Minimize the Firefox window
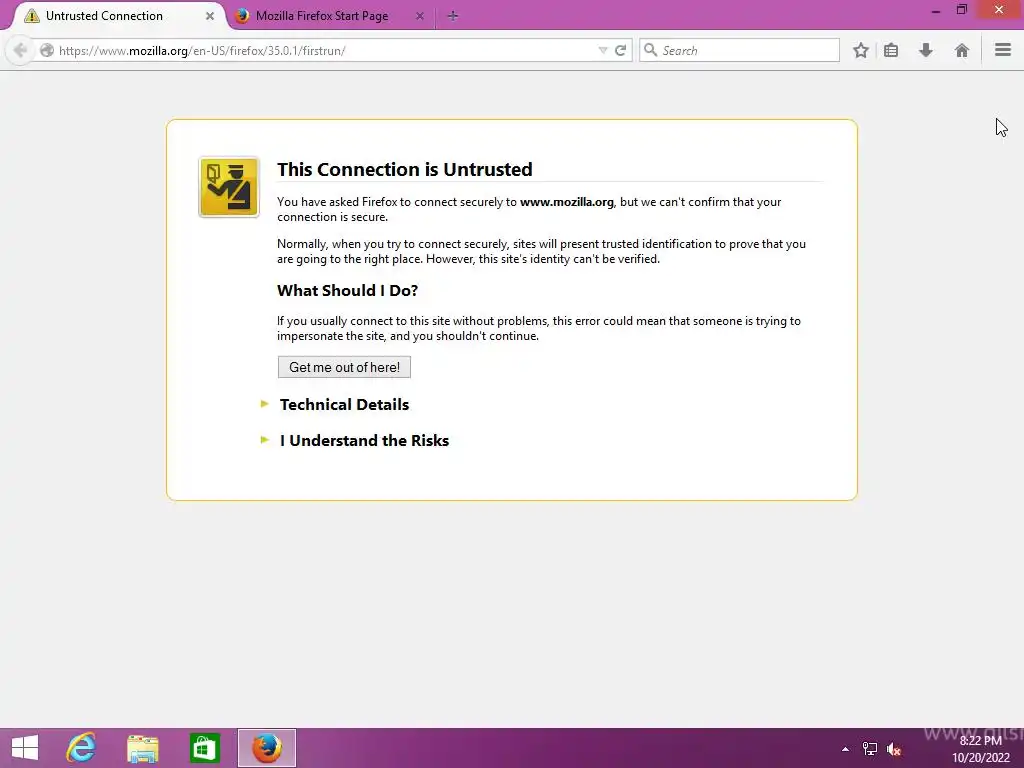Screen dimensions: 1024x768 click(936, 10)
